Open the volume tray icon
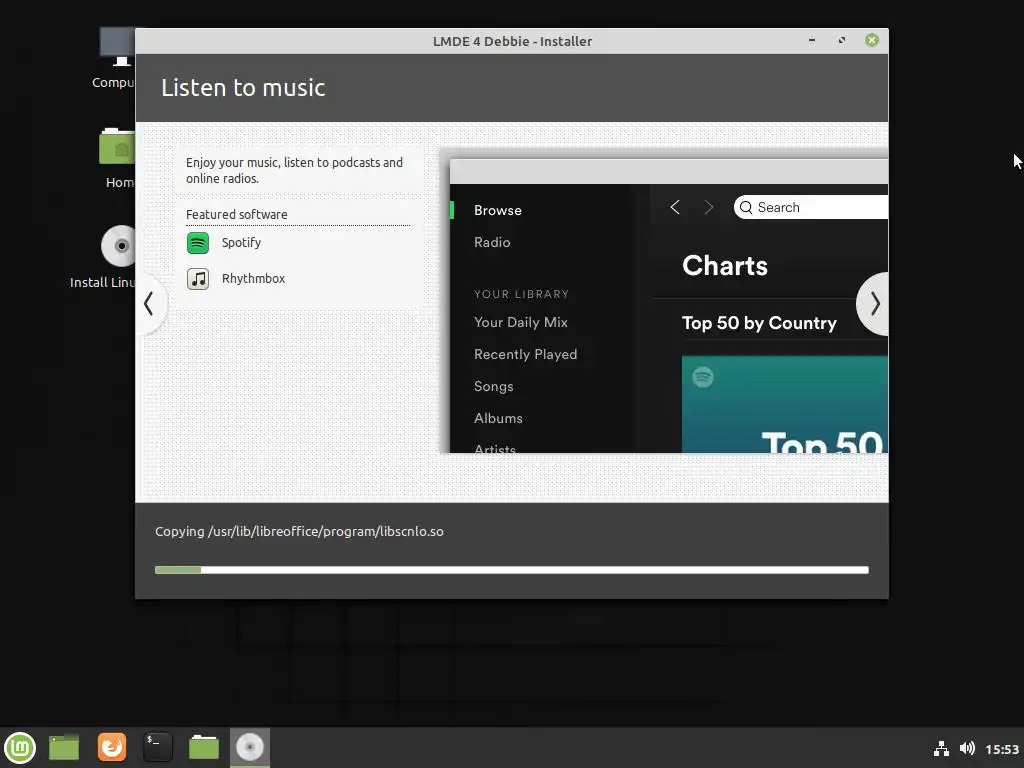Screen dimensions: 1024x768 [967, 748]
